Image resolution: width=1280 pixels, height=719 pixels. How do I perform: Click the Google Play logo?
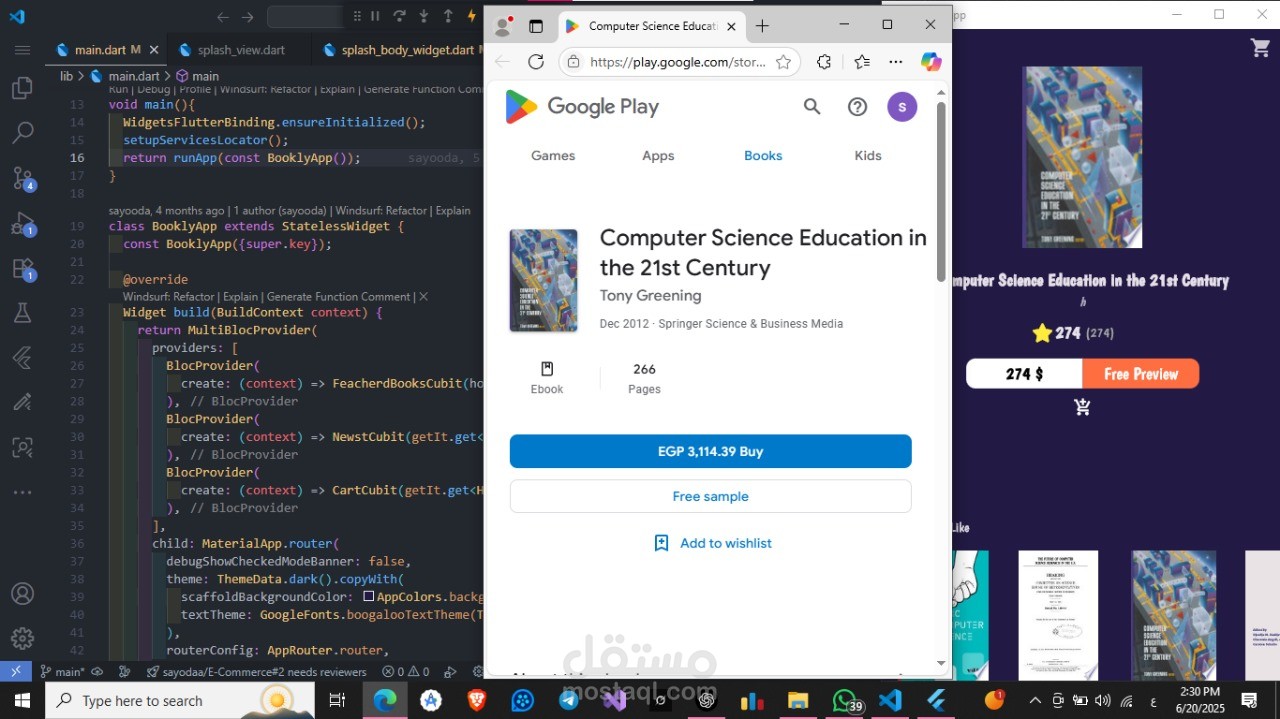582,107
